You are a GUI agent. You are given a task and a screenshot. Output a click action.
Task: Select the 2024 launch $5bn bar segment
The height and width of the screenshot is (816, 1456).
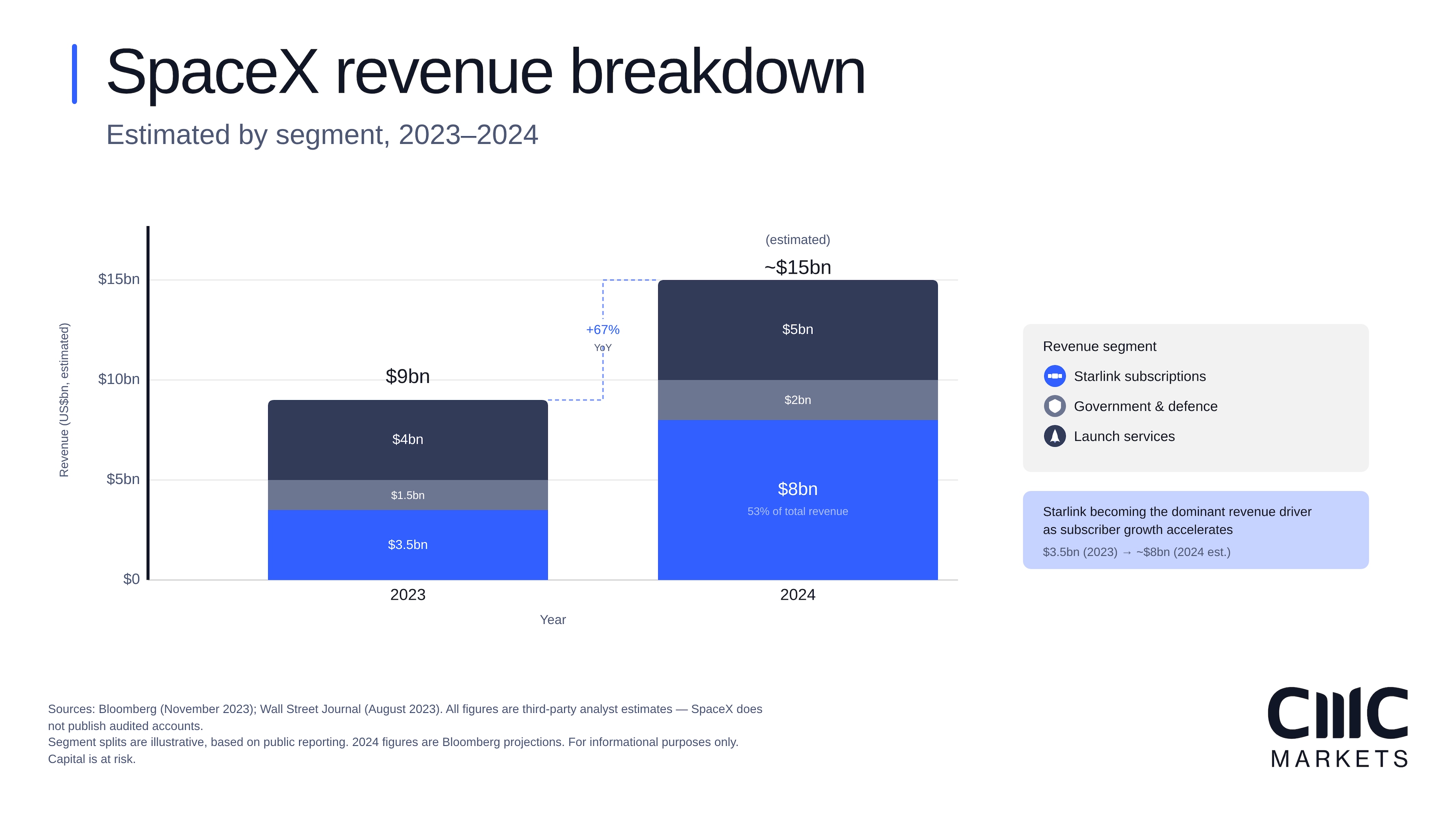pyautogui.click(x=797, y=330)
